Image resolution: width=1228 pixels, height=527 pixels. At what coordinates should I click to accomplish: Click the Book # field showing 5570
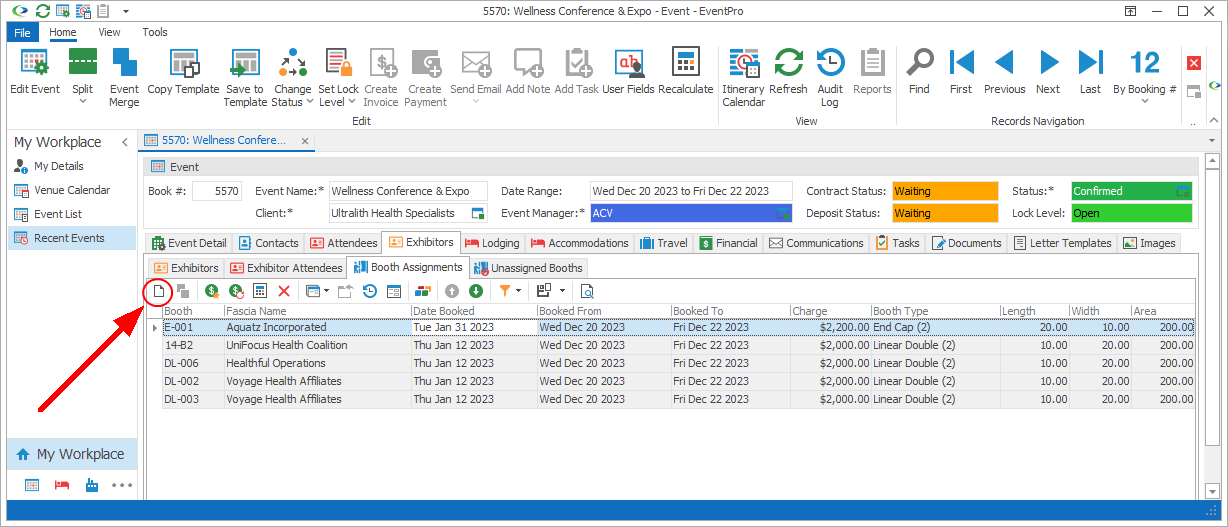click(217, 191)
